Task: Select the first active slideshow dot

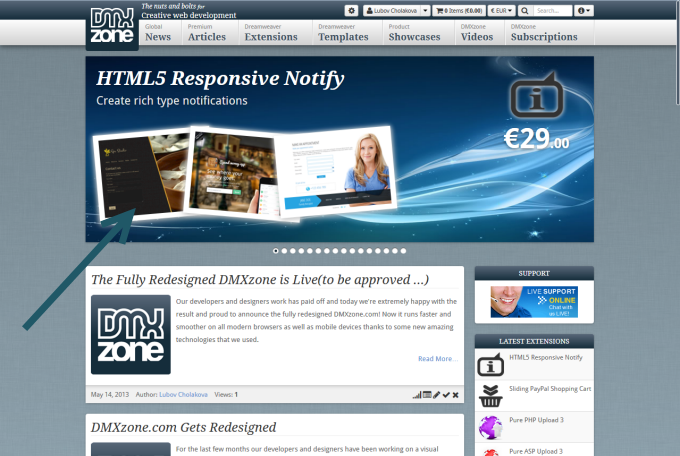Action: click(x=276, y=251)
